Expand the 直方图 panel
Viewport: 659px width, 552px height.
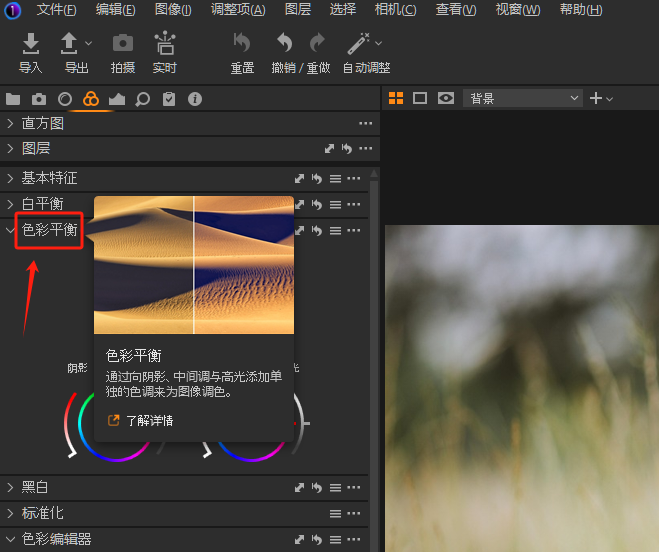point(11,123)
